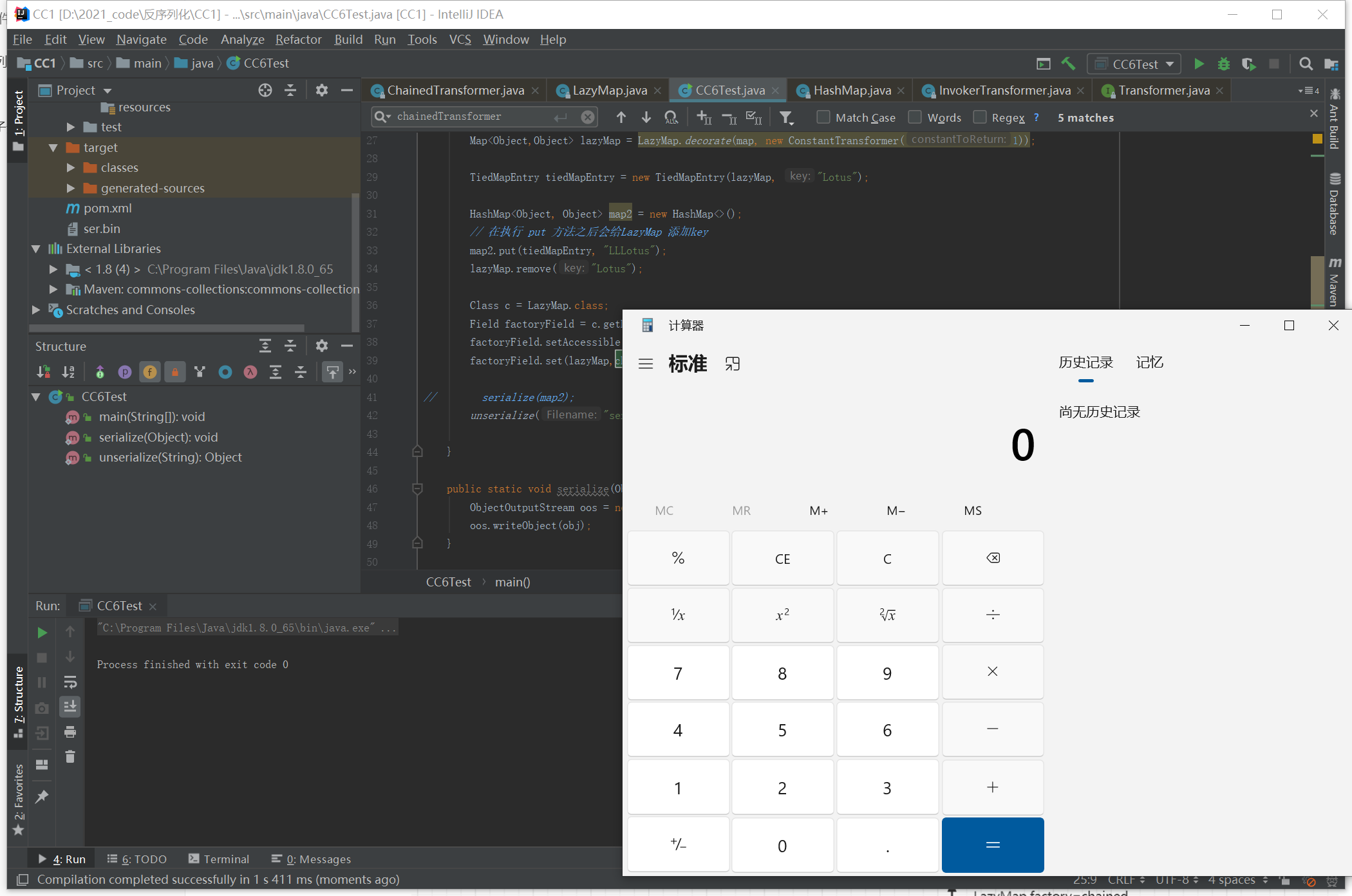This screenshot has height=896, width=1352.
Task: Enable the Match Case checkbox
Action: point(823,117)
